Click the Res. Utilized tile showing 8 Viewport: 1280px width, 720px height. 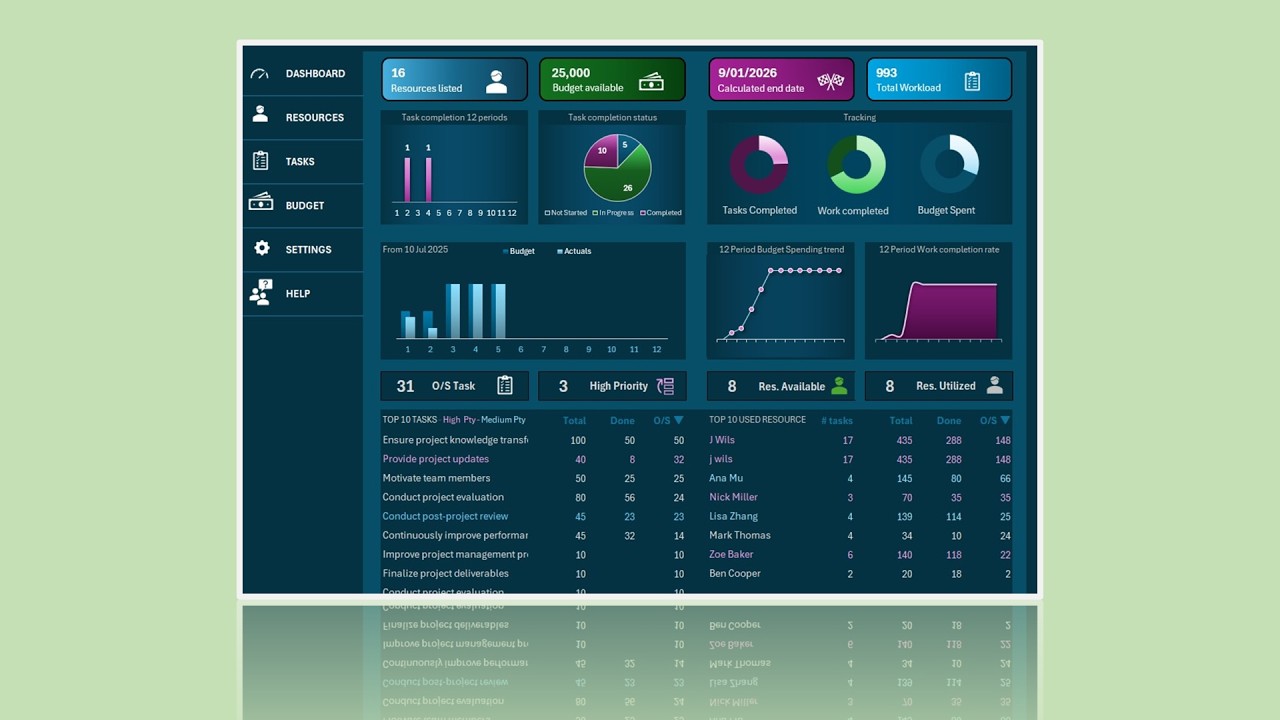pos(939,386)
